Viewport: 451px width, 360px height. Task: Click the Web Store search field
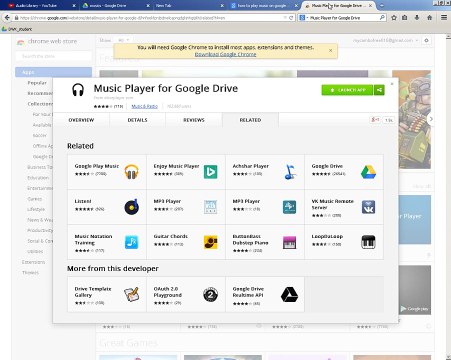tap(53, 56)
